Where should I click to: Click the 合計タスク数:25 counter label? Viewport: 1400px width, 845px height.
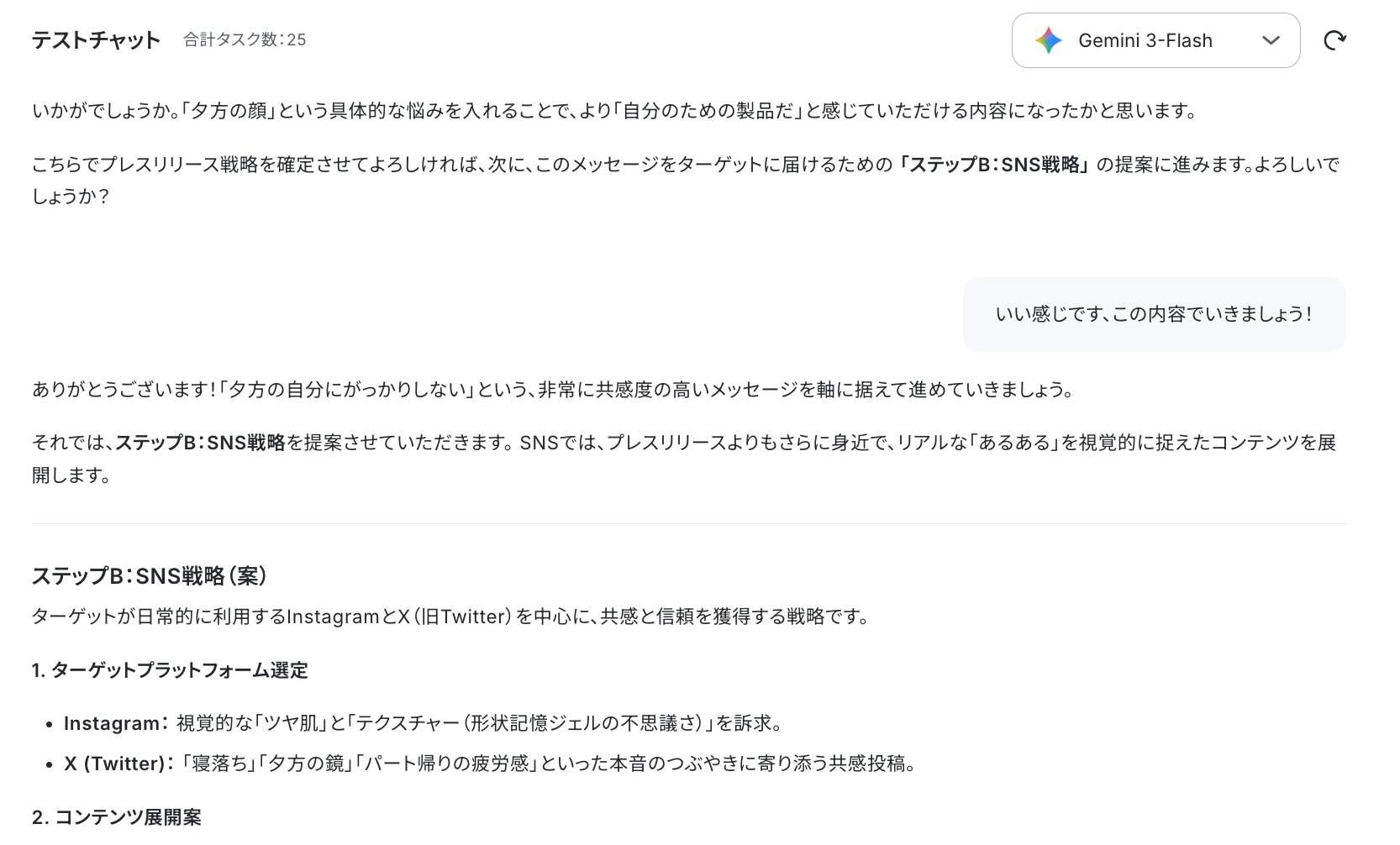tap(245, 39)
